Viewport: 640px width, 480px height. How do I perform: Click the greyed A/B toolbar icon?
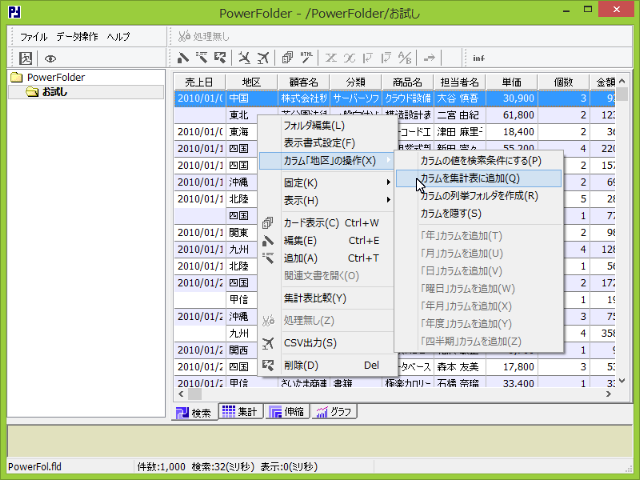coord(404,58)
